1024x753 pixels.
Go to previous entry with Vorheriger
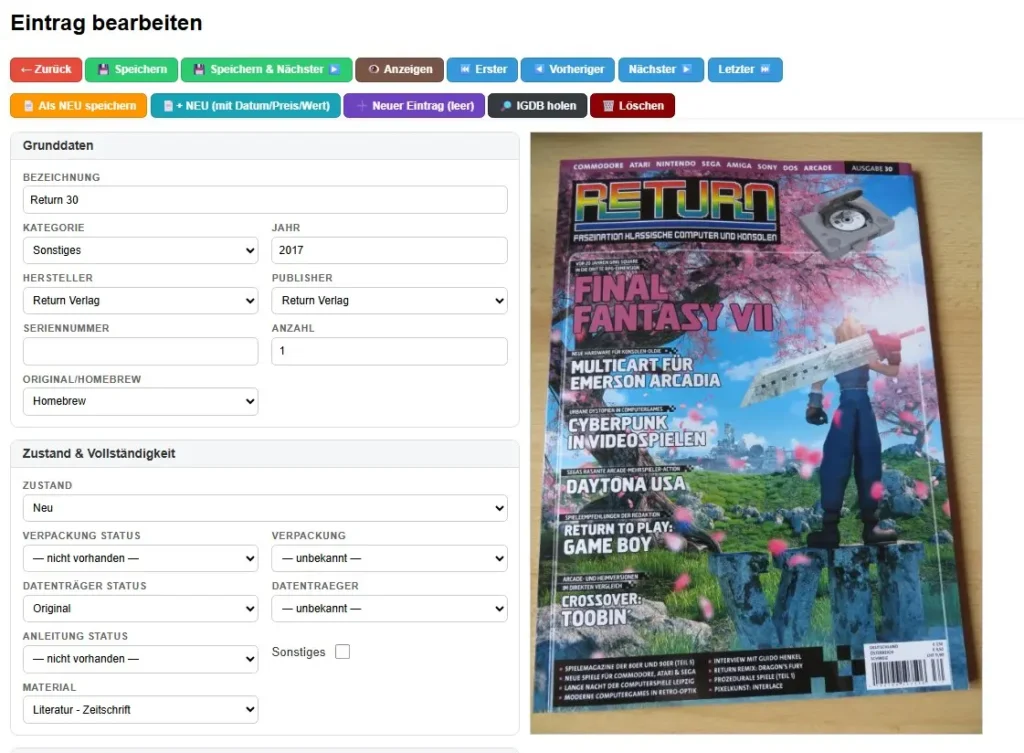(568, 69)
